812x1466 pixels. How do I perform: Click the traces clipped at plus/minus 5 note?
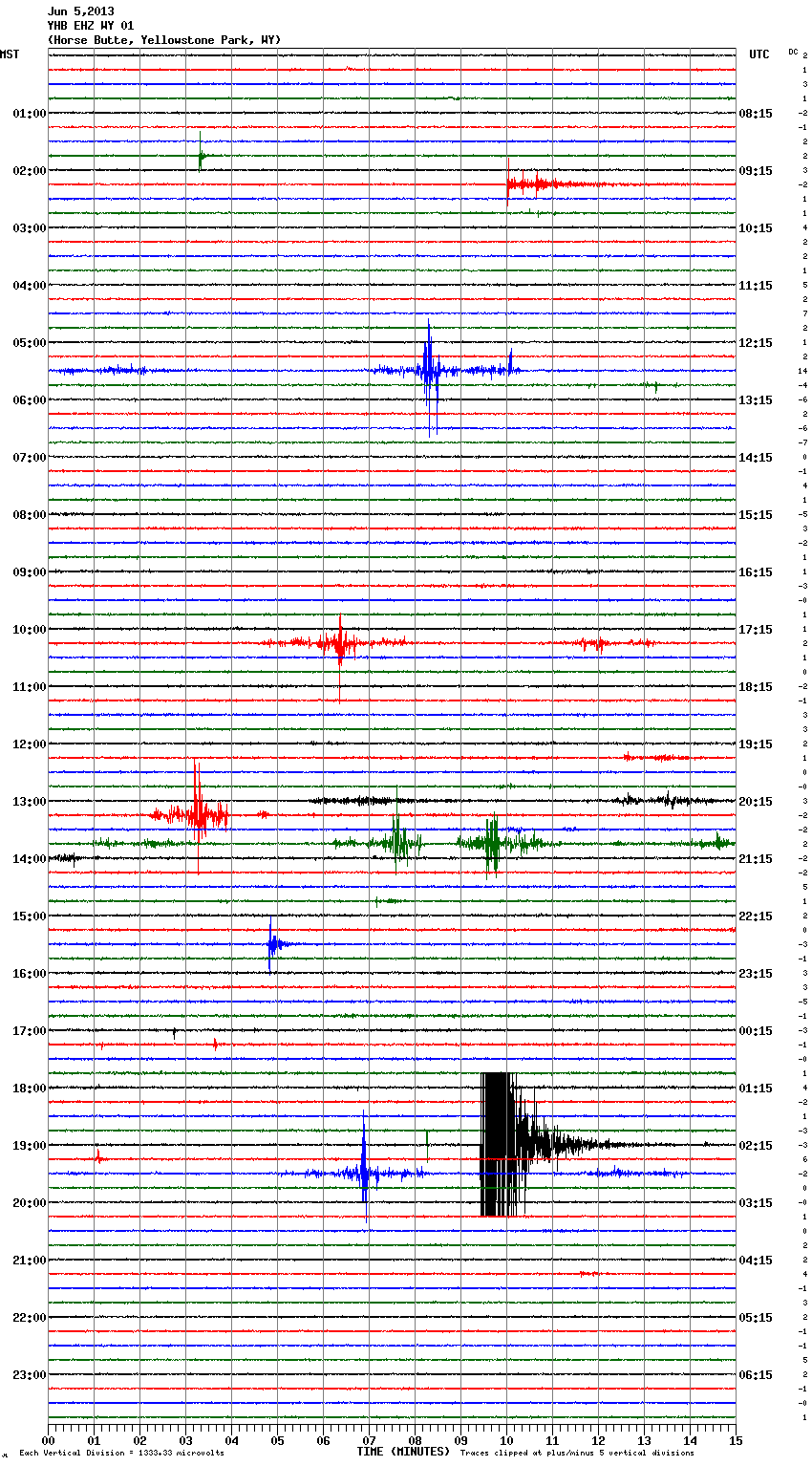tap(577, 1454)
